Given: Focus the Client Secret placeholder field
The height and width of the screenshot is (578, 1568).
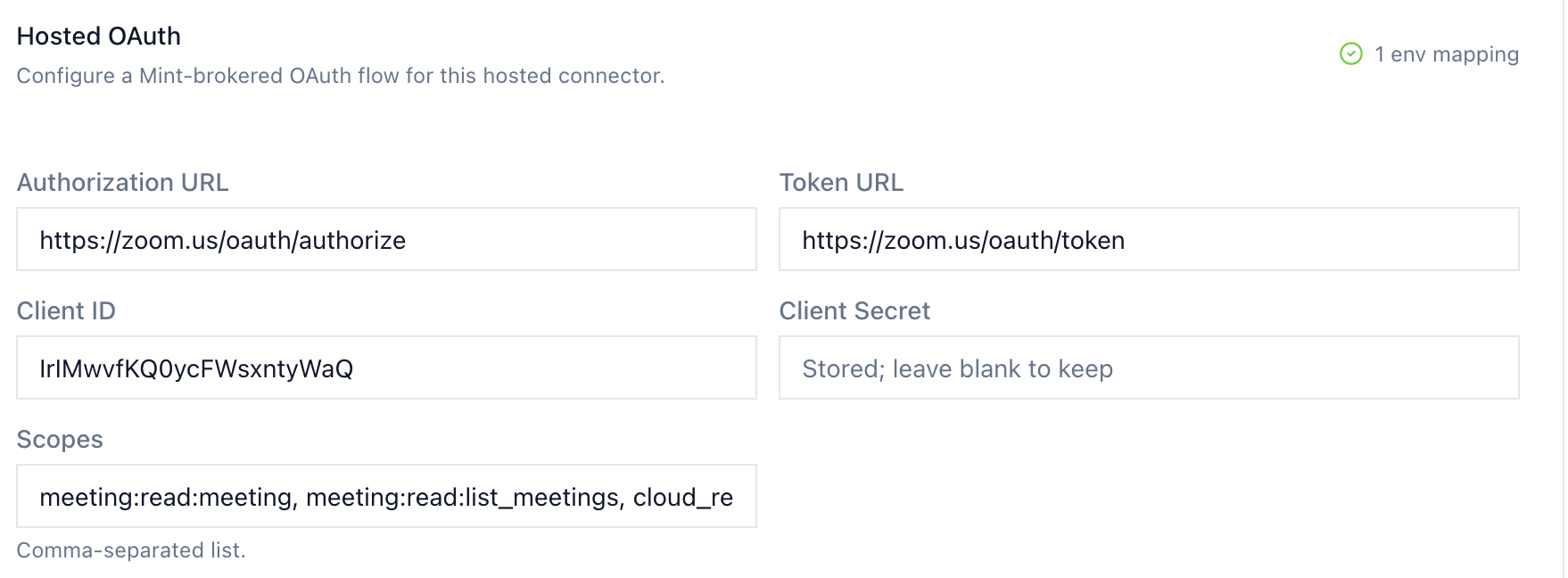Looking at the screenshot, I should 1148,367.
